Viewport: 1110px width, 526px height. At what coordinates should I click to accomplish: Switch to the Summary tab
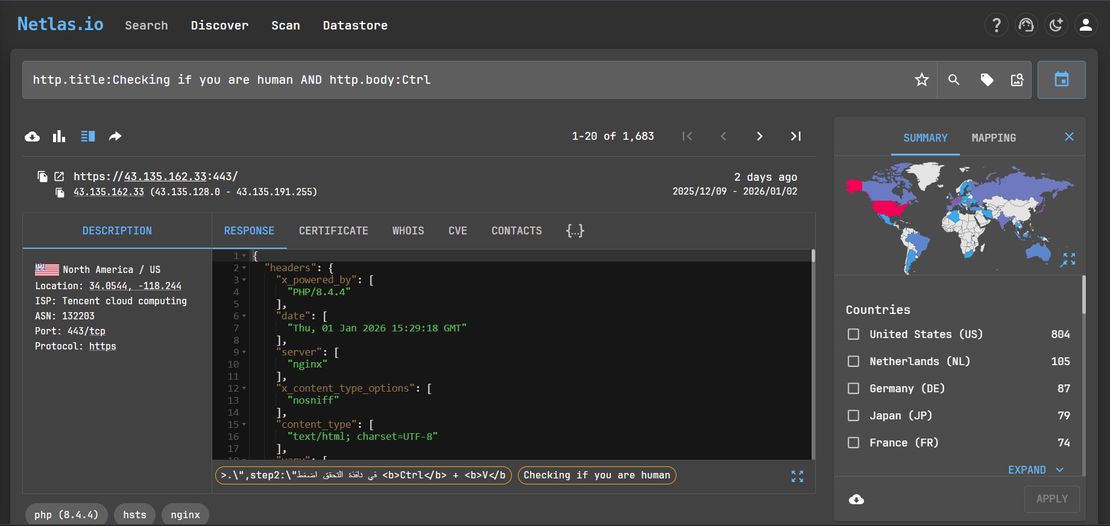pos(925,137)
